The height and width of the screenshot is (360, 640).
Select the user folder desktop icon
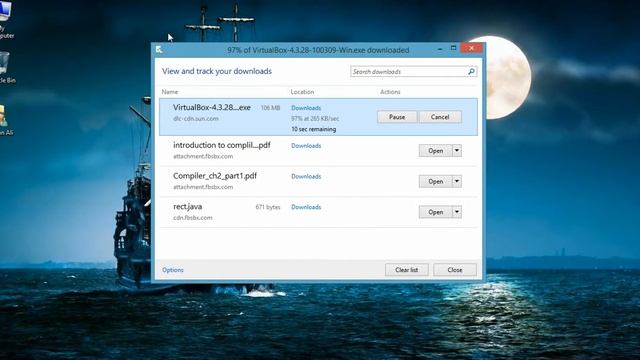pos(5,120)
